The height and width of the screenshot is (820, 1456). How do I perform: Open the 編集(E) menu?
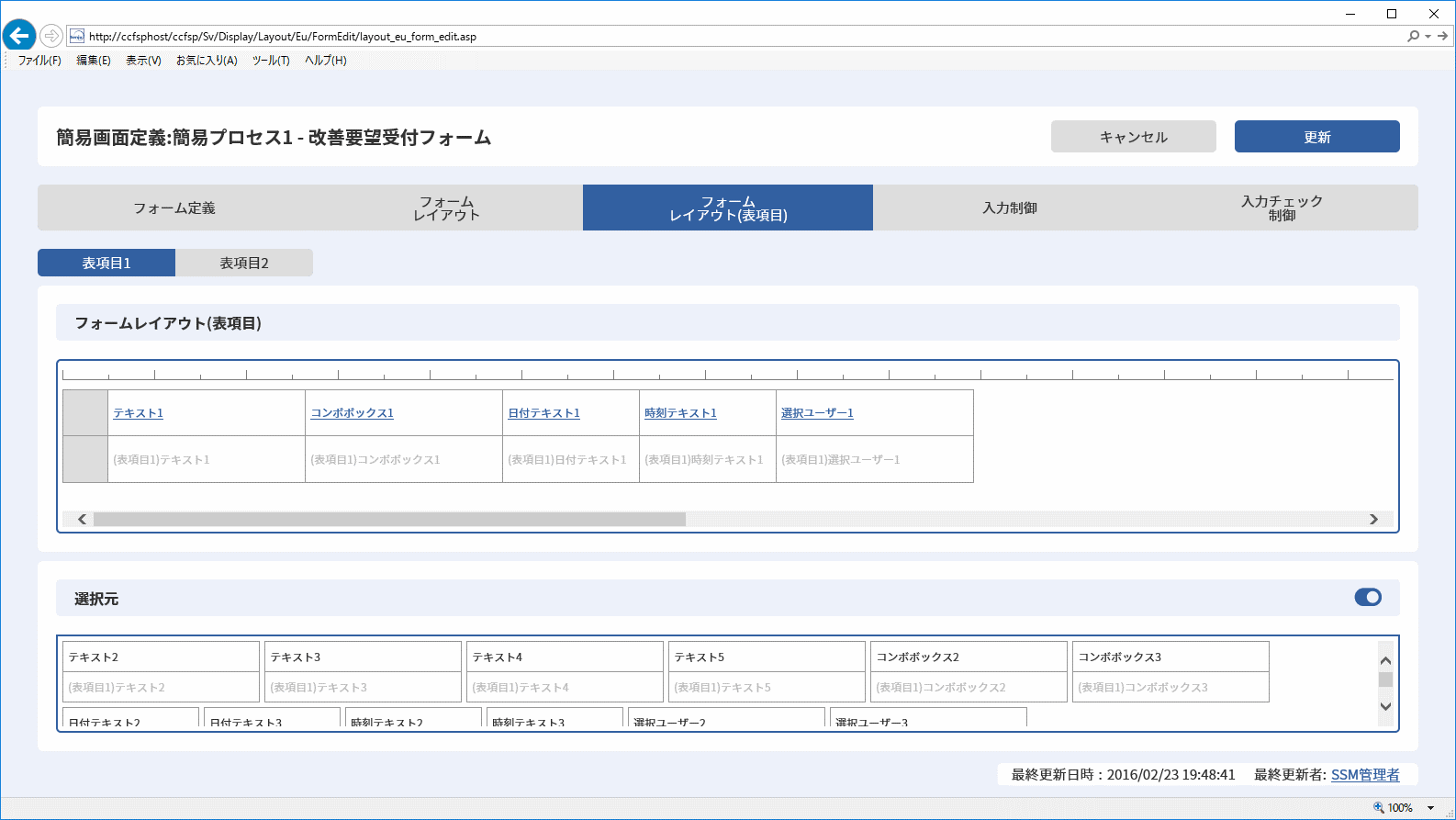(x=94, y=61)
